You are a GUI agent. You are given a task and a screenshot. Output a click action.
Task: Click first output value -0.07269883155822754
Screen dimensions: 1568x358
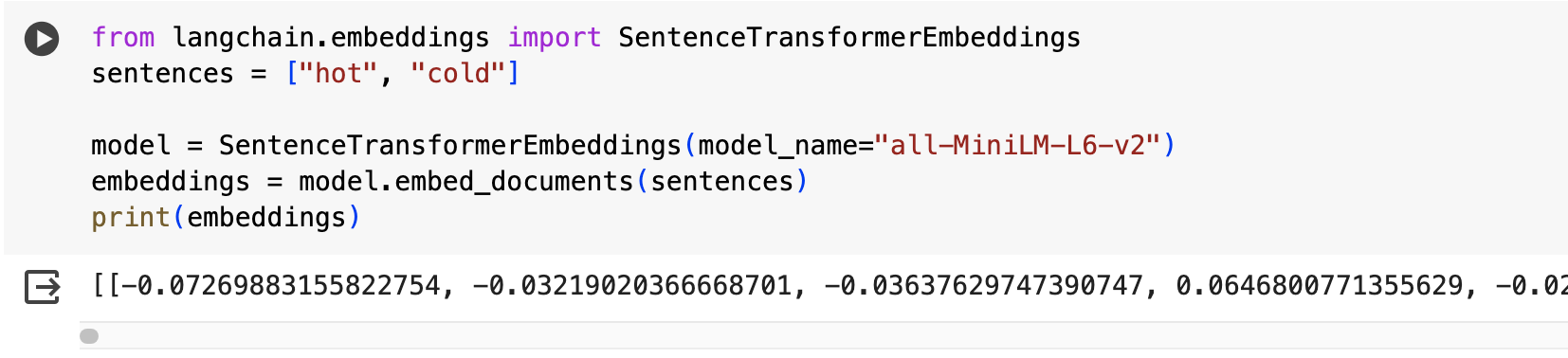282,286
